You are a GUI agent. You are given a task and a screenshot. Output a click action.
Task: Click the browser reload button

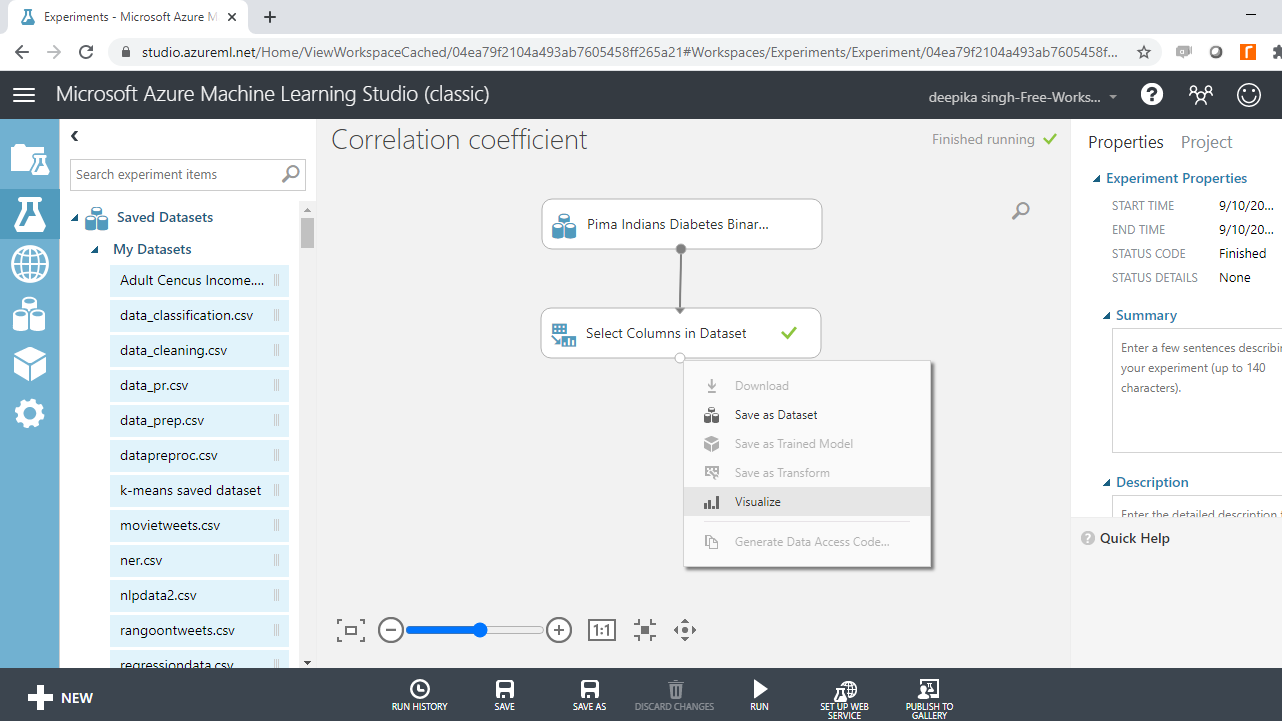coord(86,52)
